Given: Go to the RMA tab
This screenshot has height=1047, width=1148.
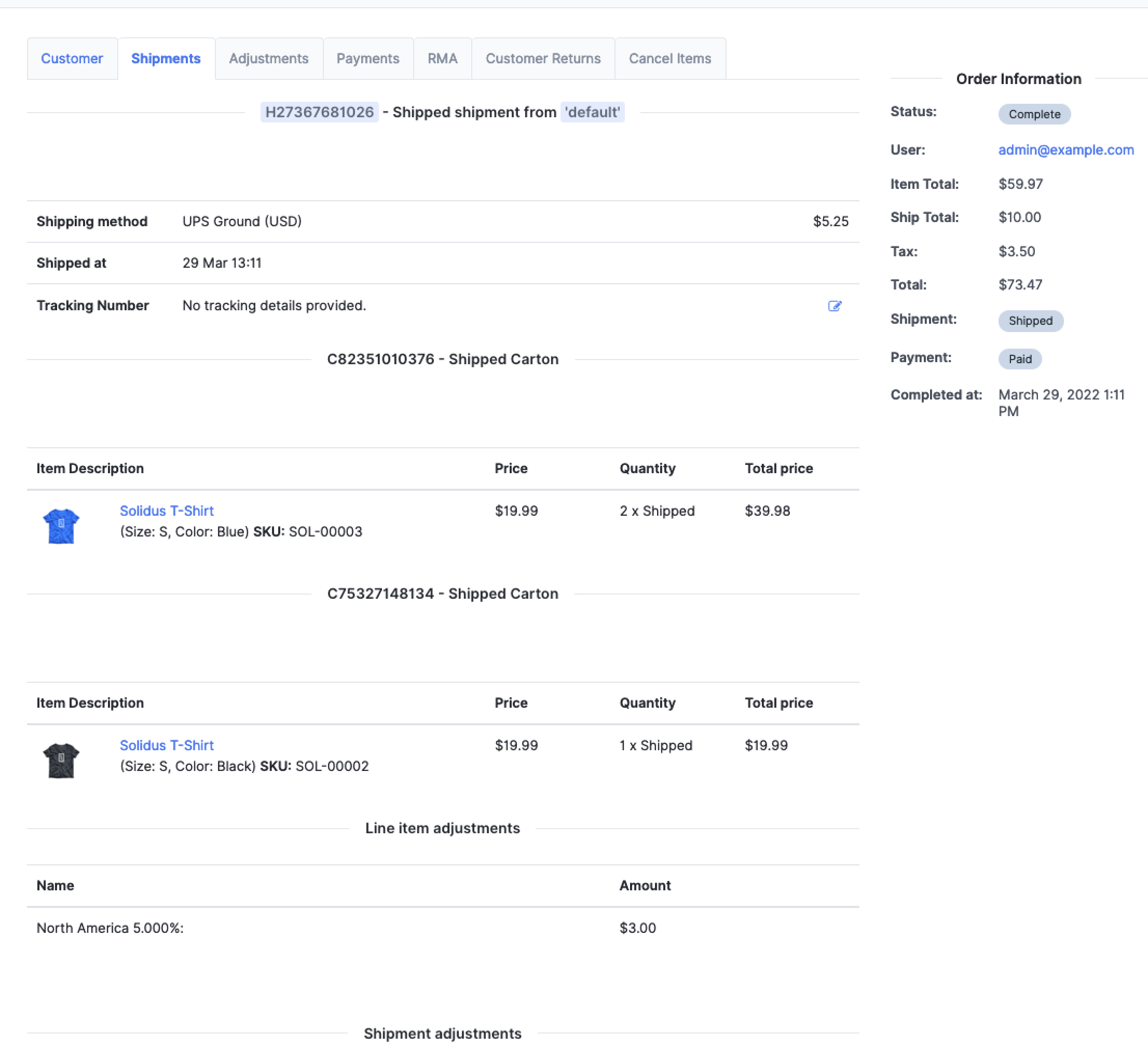Looking at the screenshot, I should (443, 59).
